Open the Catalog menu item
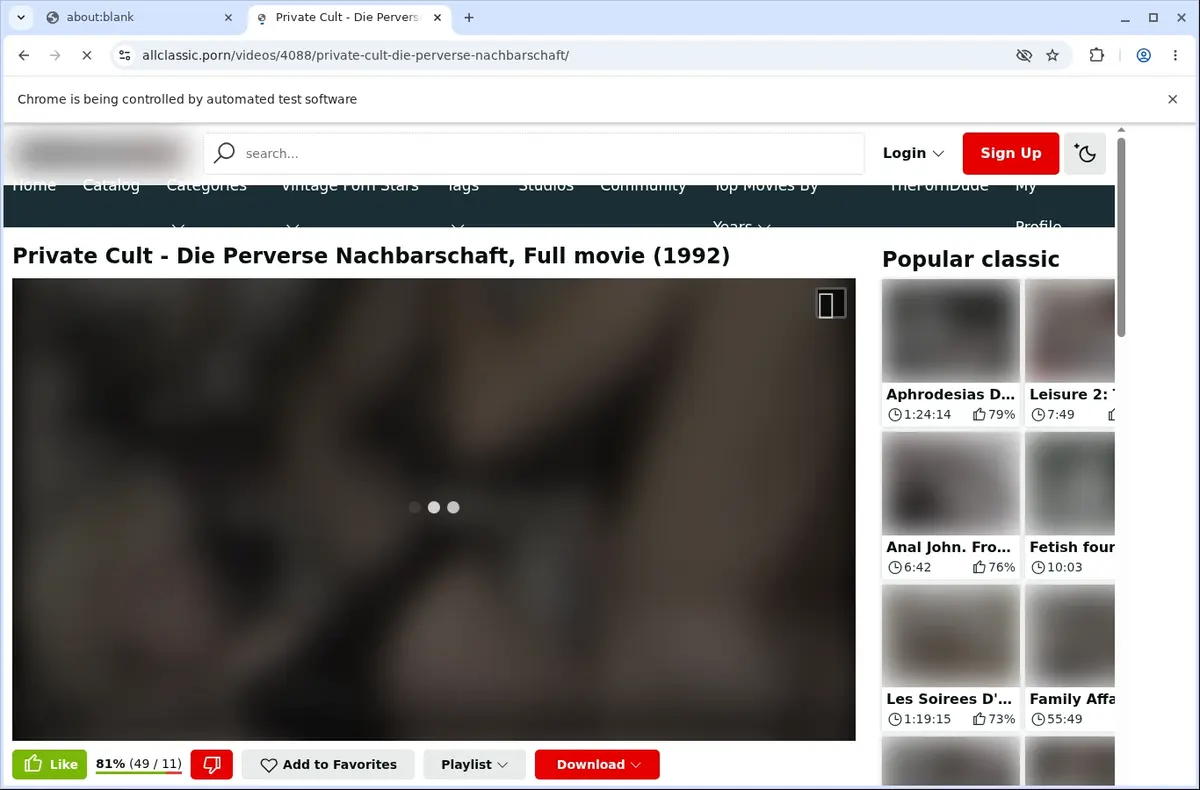This screenshot has height=790, width=1200. [111, 187]
